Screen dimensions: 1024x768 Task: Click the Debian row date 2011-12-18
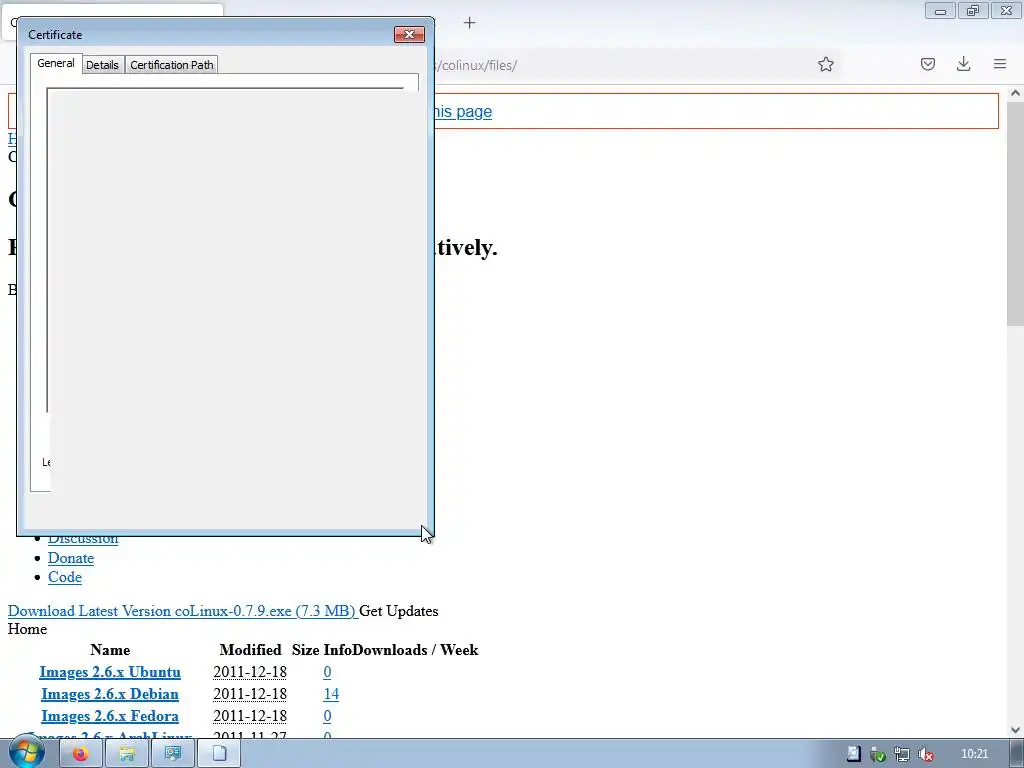pos(249,694)
